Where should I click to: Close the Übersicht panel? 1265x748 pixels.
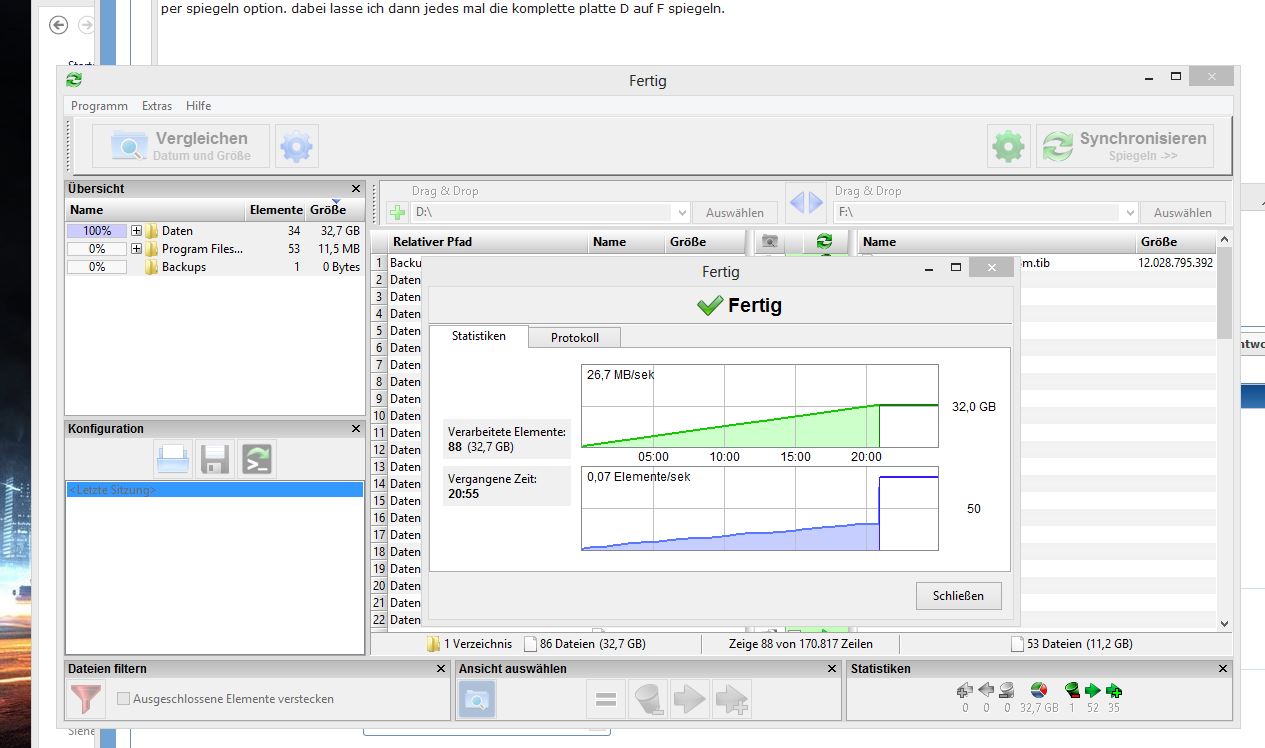click(356, 188)
